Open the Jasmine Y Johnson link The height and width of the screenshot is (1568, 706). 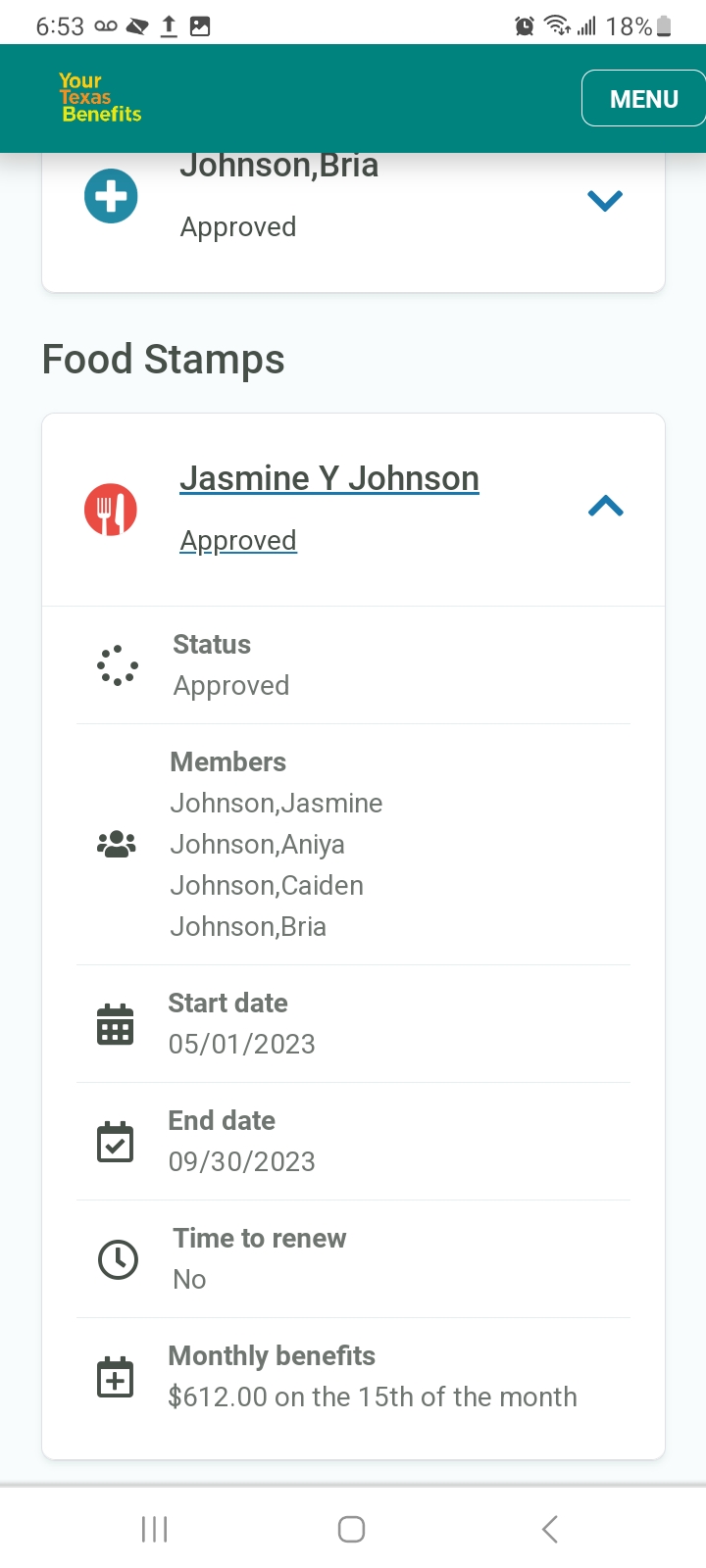click(329, 478)
